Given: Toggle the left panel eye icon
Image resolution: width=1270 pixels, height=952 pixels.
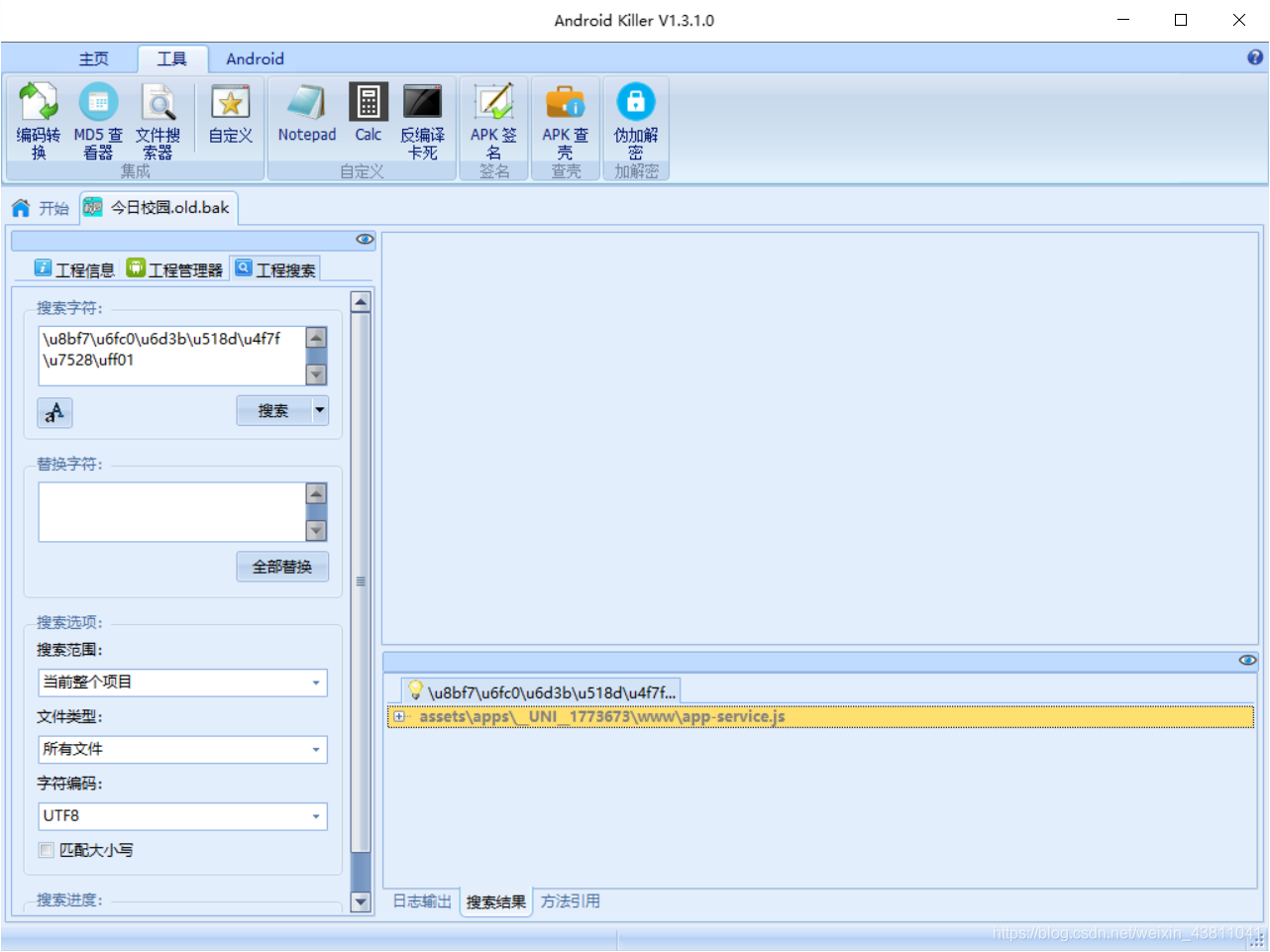Looking at the screenshot, I should tap(365, 240).
